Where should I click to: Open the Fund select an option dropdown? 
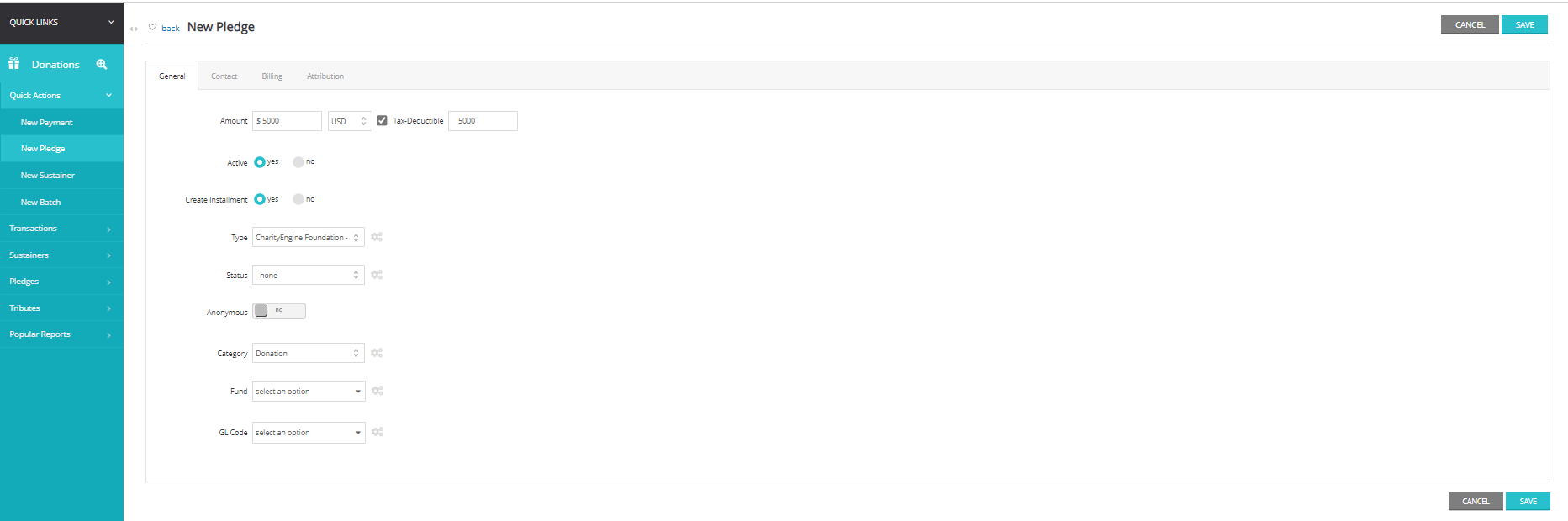point(309,391)
